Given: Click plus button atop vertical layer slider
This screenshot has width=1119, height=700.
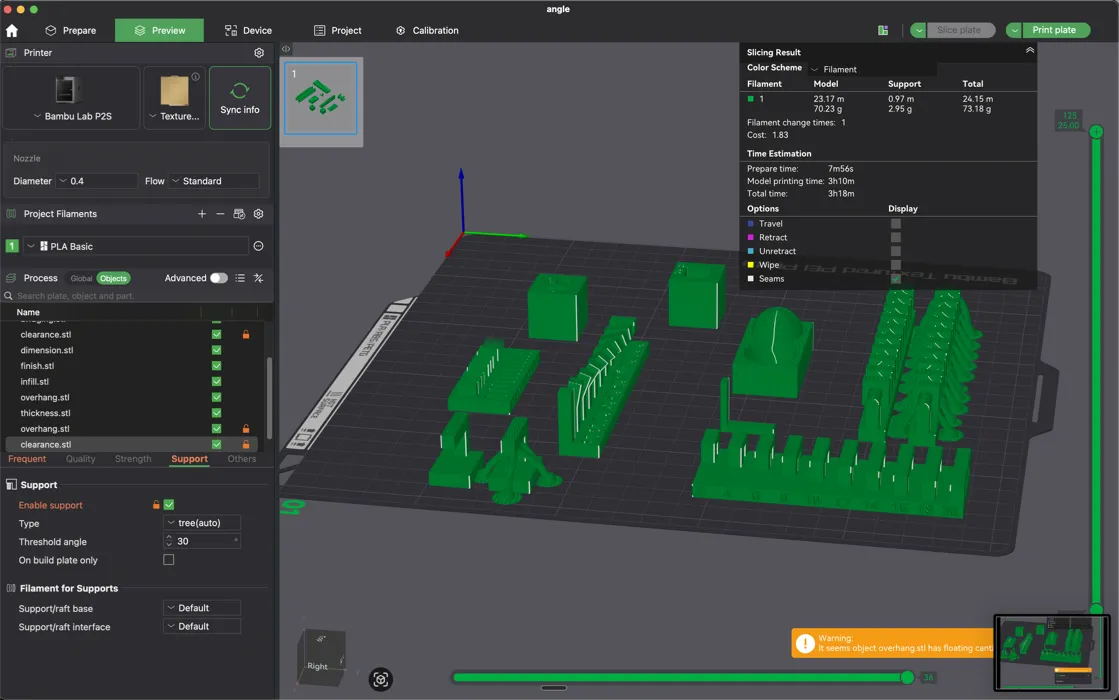Looking at the screenshot, I should point(1096,131).
